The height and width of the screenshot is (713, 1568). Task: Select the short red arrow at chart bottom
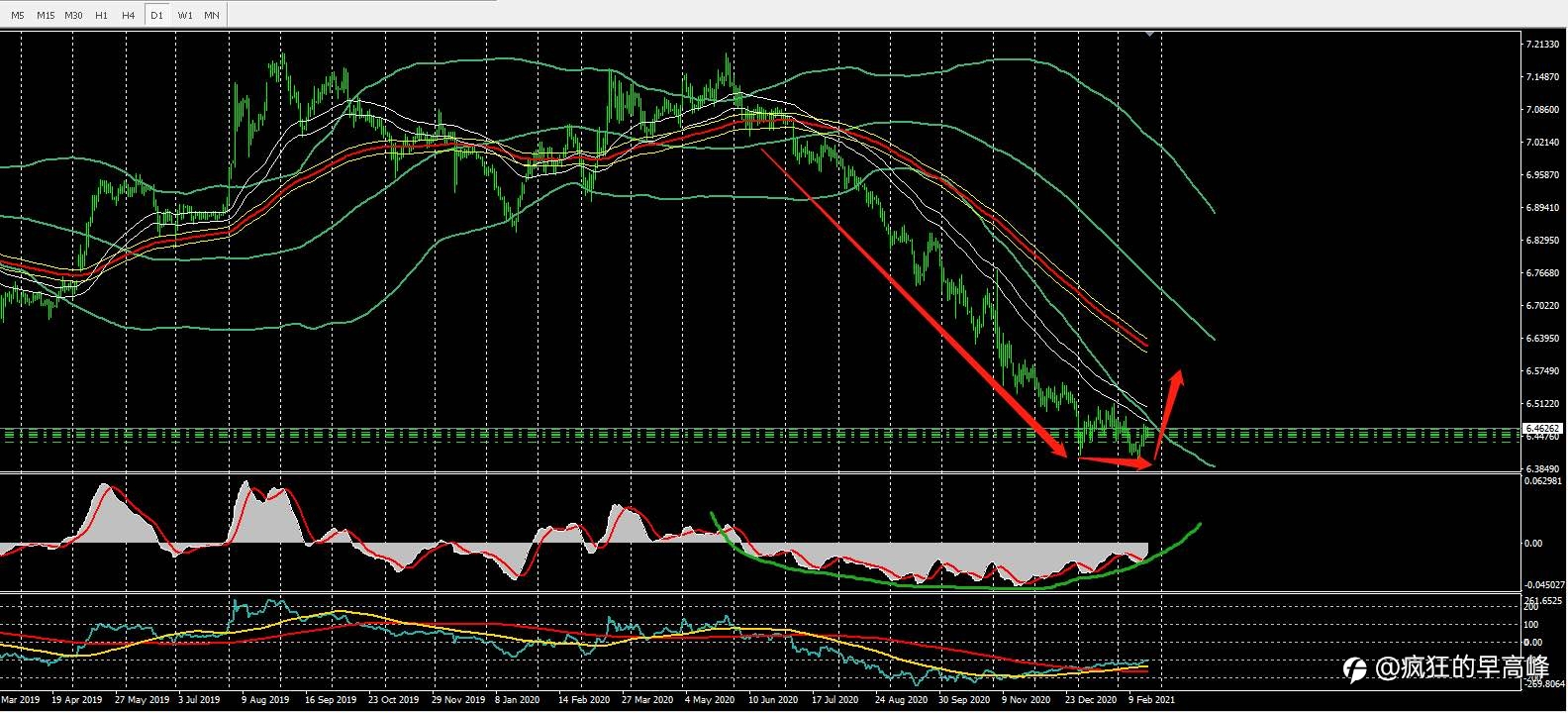[1116, 460]
